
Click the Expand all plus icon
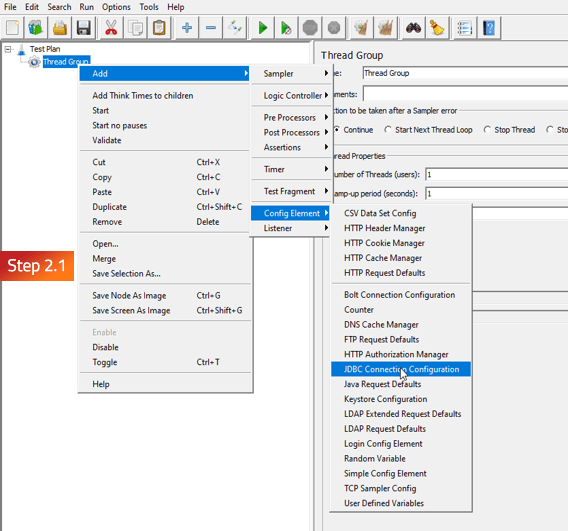(187, 28)
